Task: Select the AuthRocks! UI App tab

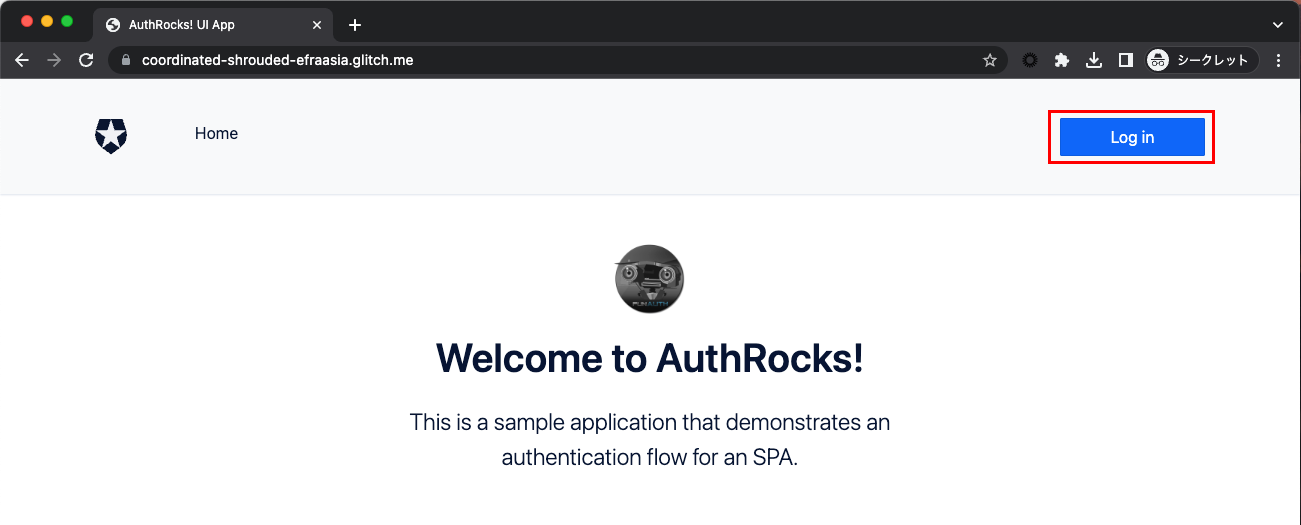Action: tap(200, 25)
